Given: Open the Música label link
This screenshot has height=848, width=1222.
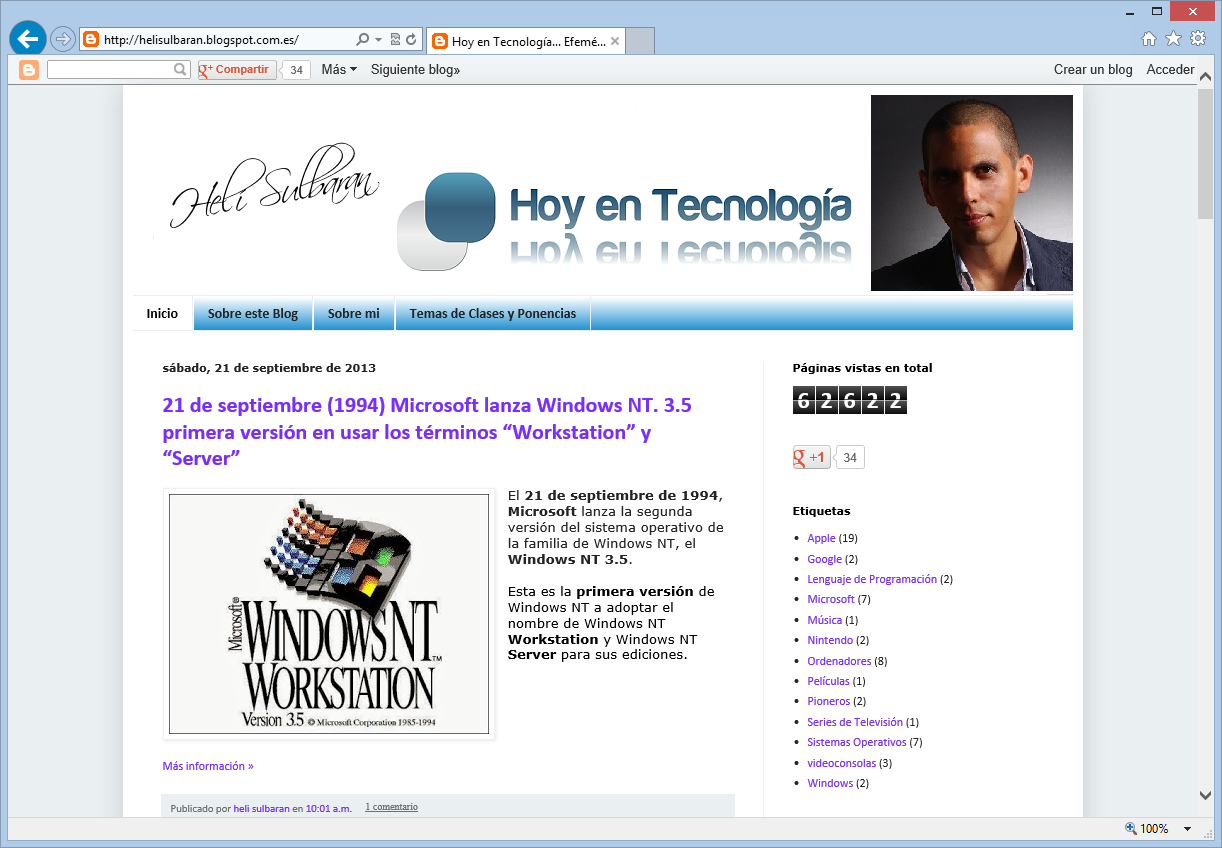Looking at the screenshot, I should pos(825,620).
